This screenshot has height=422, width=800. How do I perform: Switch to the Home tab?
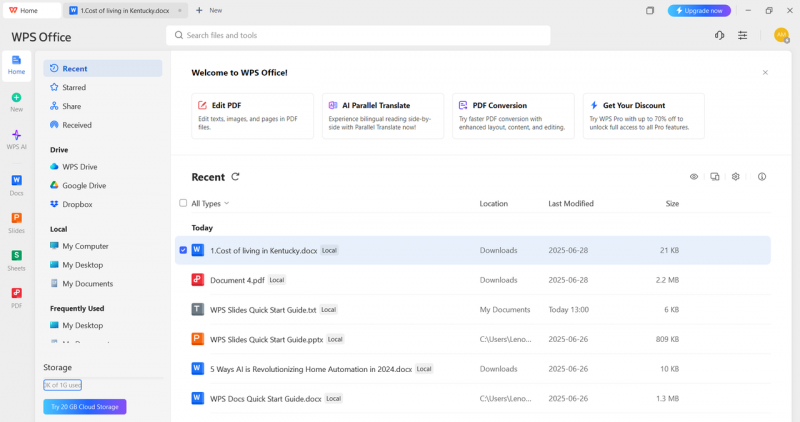tap(32, 10)
